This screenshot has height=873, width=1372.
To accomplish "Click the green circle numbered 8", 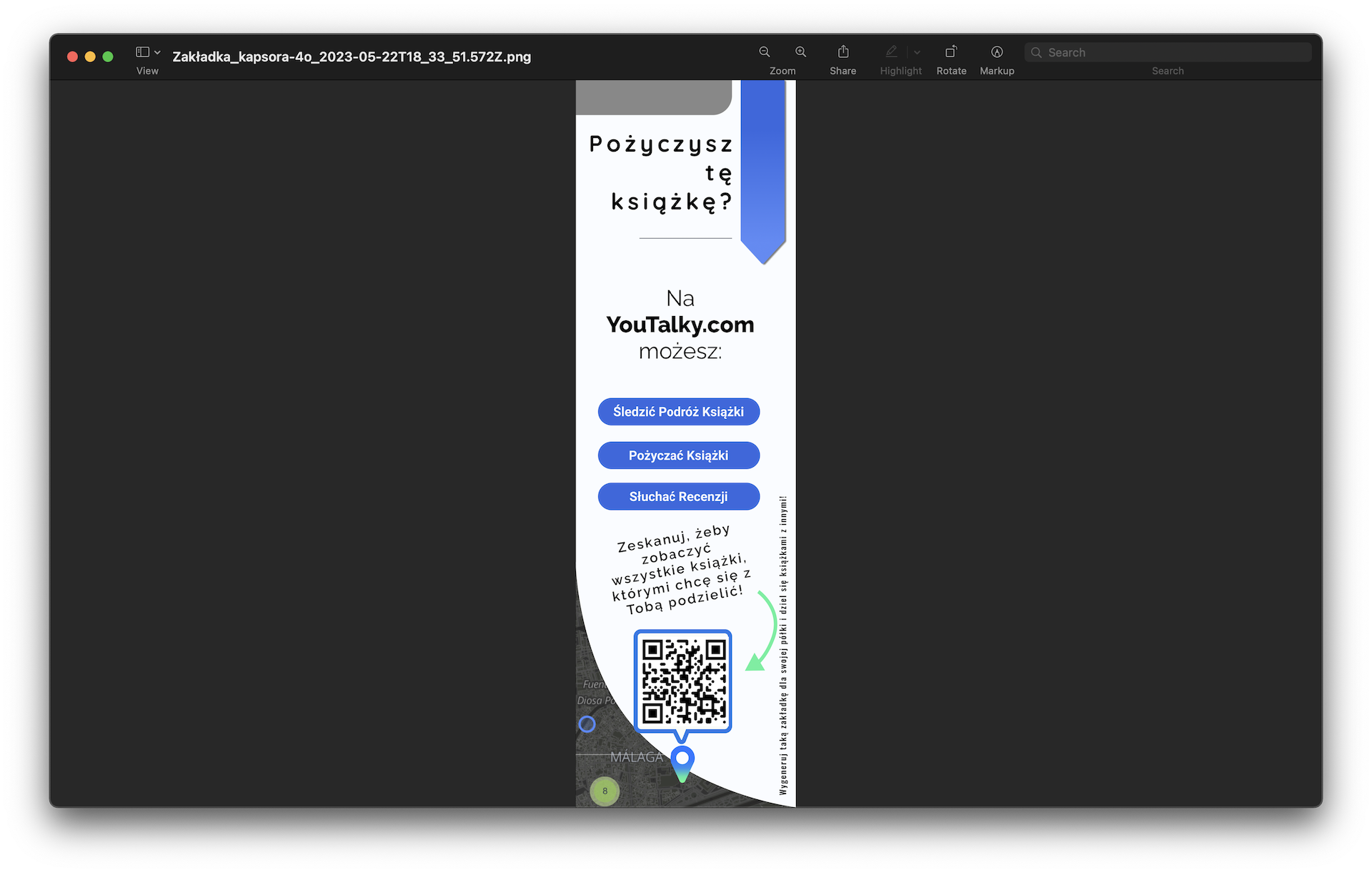I will [605, 791].
